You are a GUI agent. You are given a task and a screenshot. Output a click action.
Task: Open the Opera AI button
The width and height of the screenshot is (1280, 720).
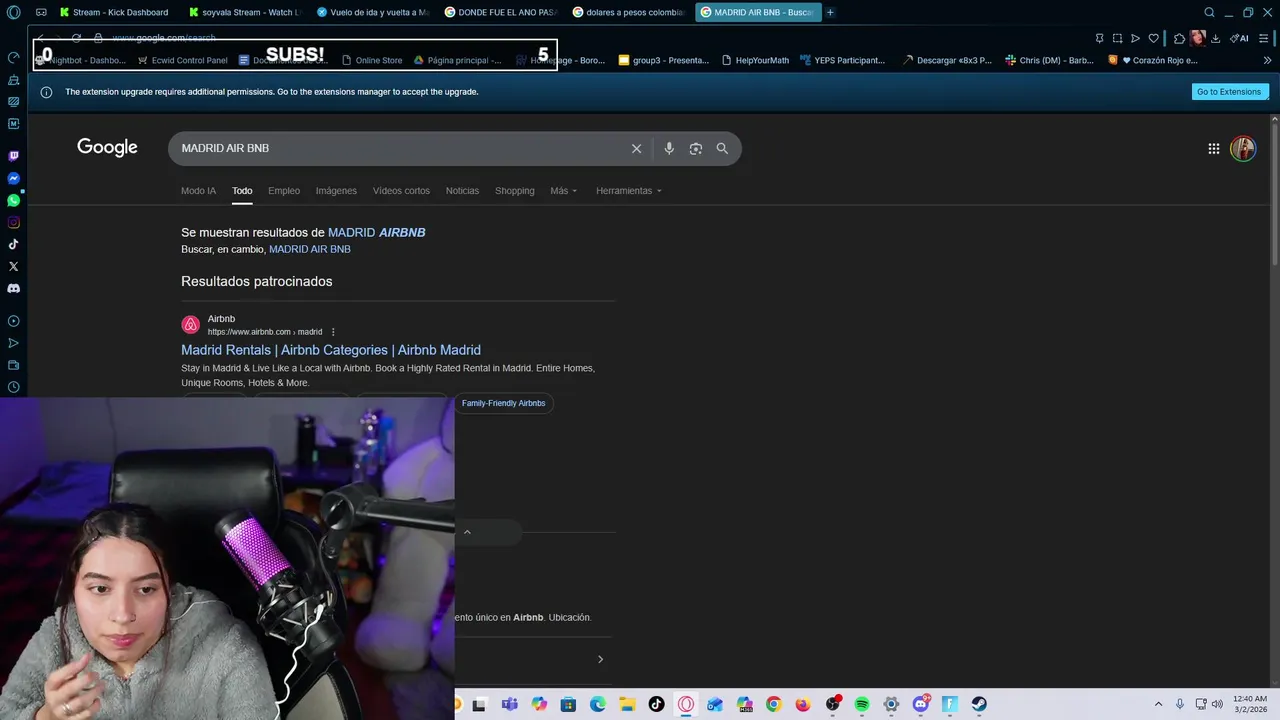[1240, 38]
